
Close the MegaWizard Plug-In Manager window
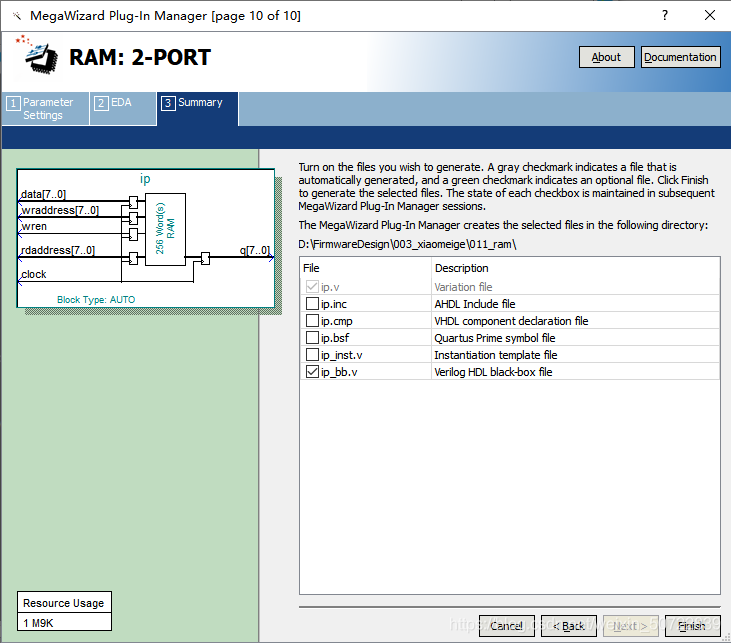(710, 15)
